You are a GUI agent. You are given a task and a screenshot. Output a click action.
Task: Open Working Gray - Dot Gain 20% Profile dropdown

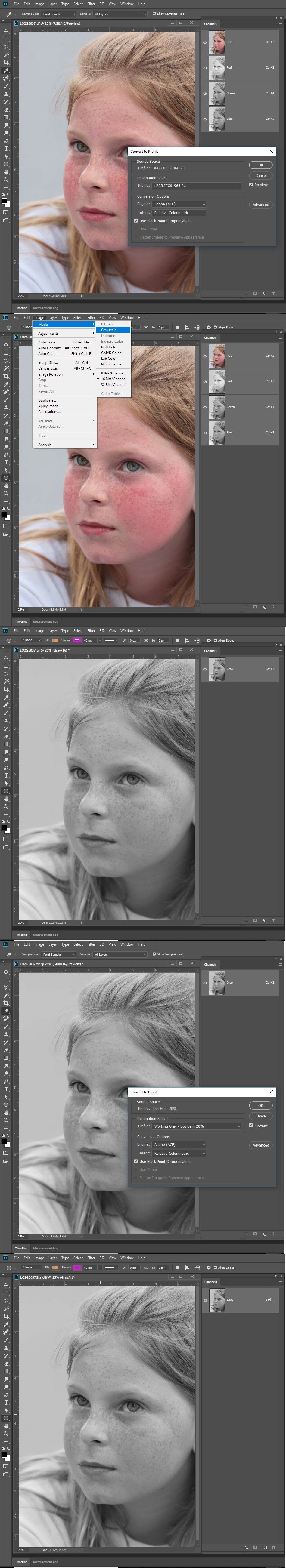pyautogui.click(x=196, y=1126)
